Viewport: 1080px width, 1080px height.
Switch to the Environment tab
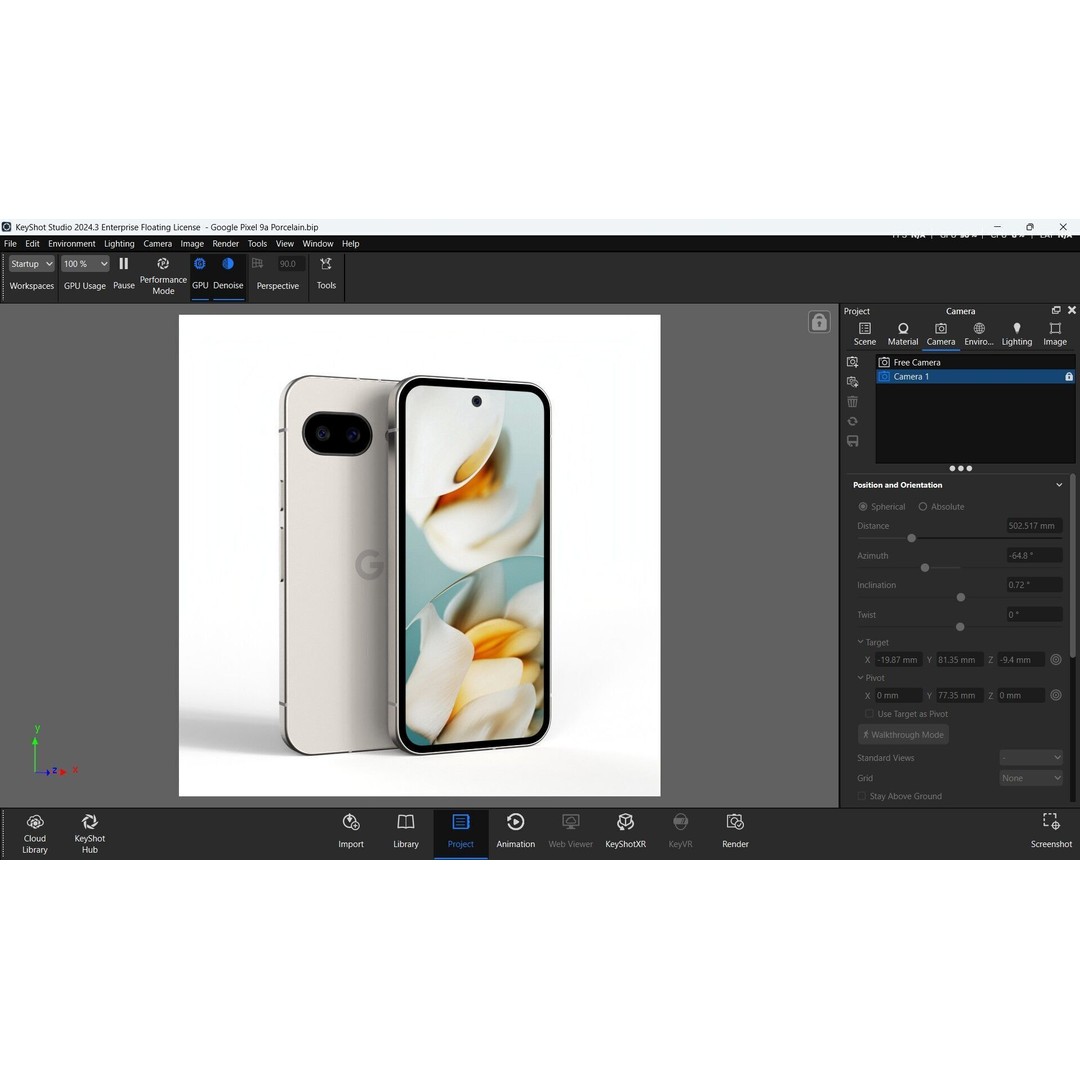[x=979, y=334]
